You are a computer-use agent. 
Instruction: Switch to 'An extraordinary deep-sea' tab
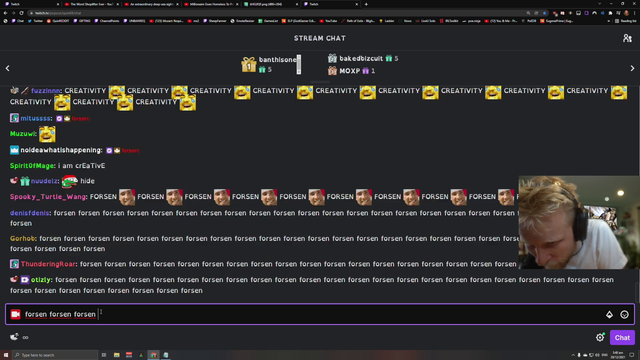click(x=151, y=4)
